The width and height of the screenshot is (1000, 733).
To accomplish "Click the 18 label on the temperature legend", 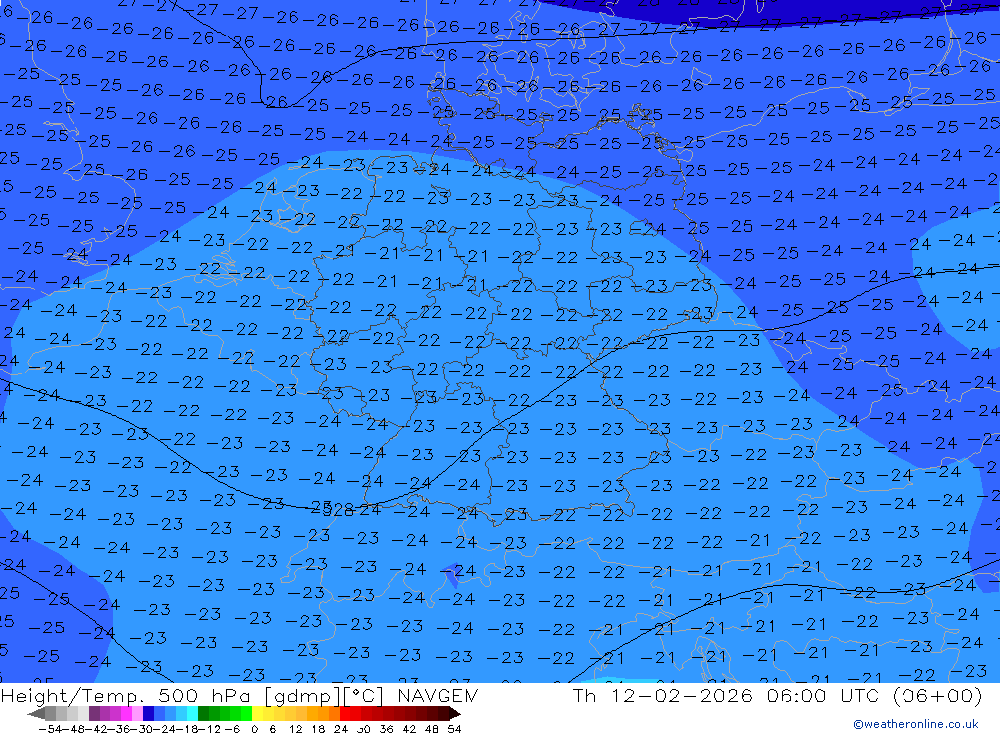I will coord(318,729).
